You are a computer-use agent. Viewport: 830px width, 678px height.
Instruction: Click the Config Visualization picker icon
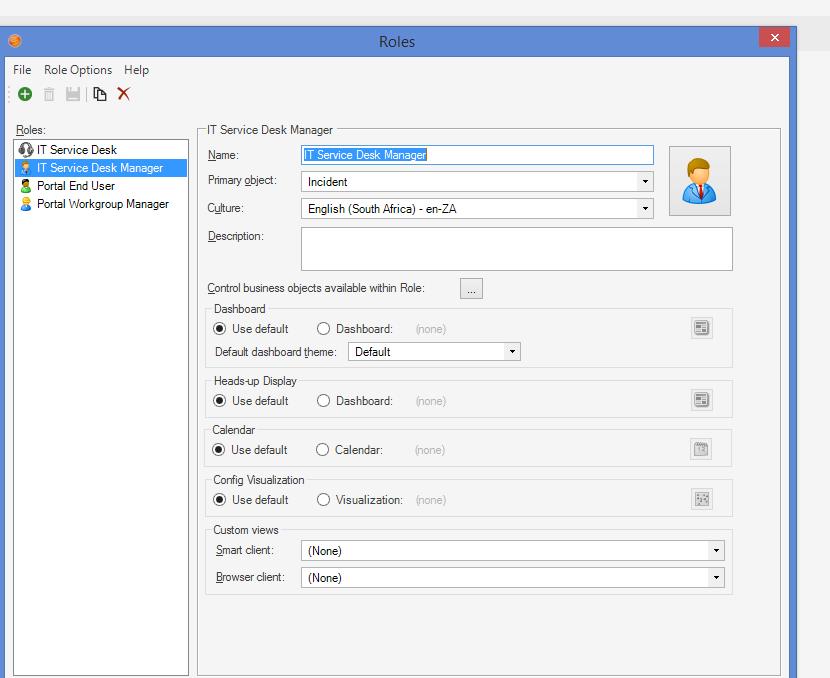702,499
